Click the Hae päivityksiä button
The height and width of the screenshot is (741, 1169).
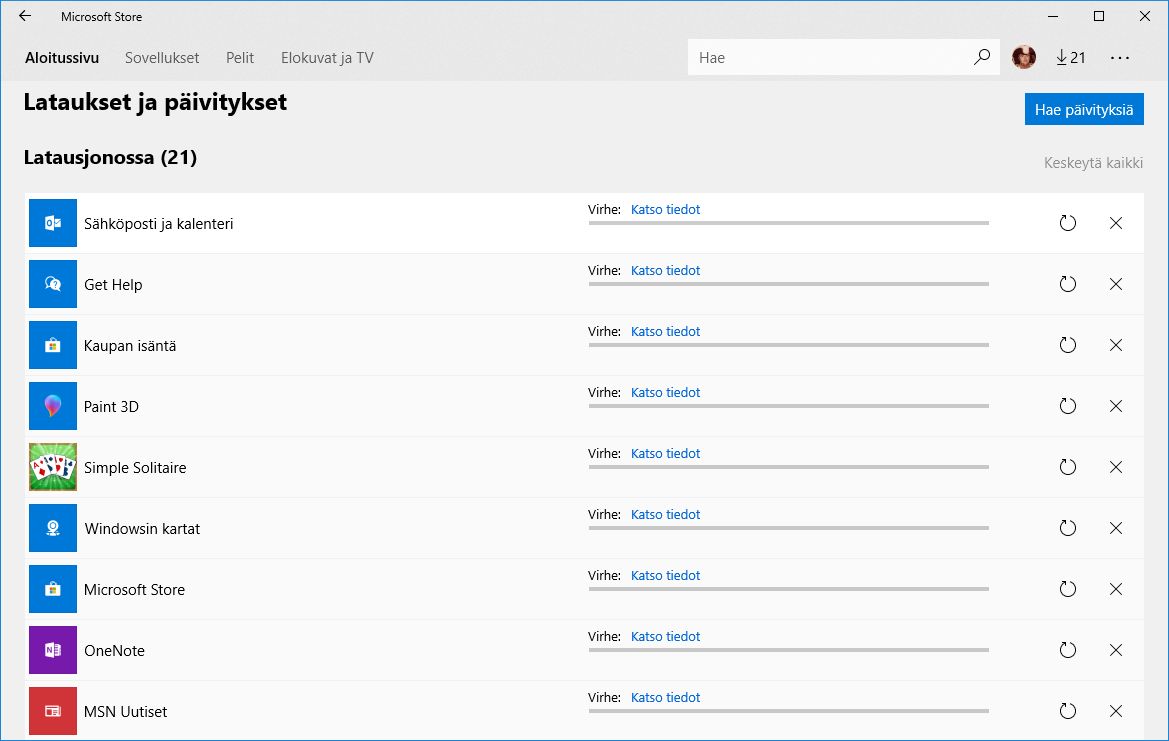click(1084, 110)
